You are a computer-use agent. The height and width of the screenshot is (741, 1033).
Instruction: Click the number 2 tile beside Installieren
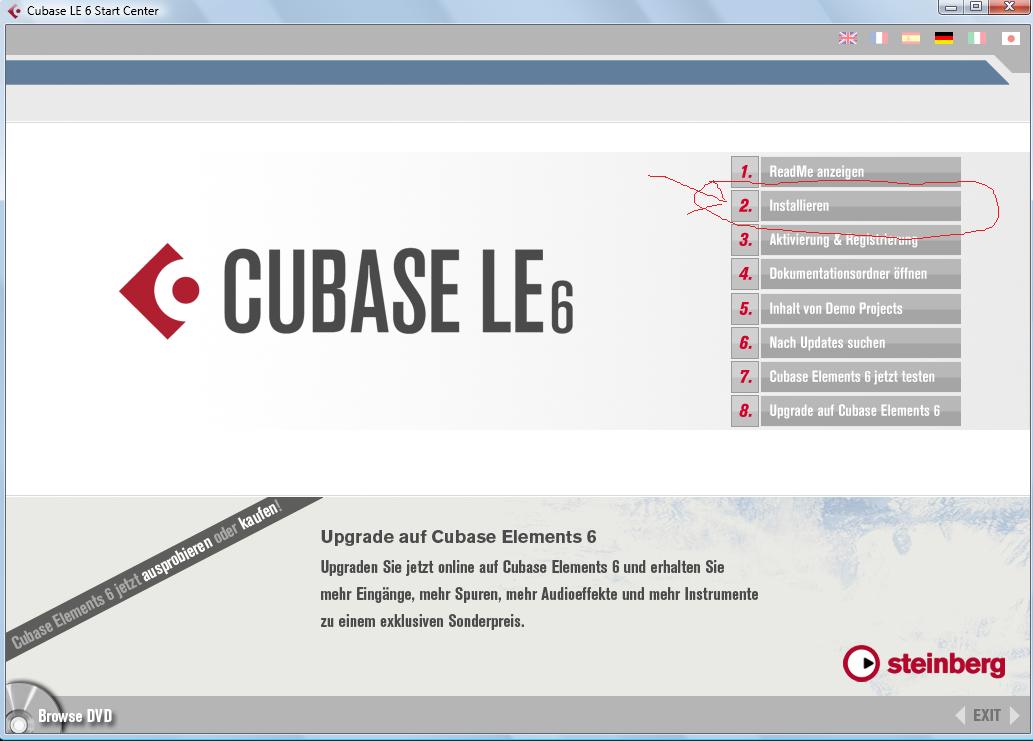pyautogui.click(x=745, y=206)
